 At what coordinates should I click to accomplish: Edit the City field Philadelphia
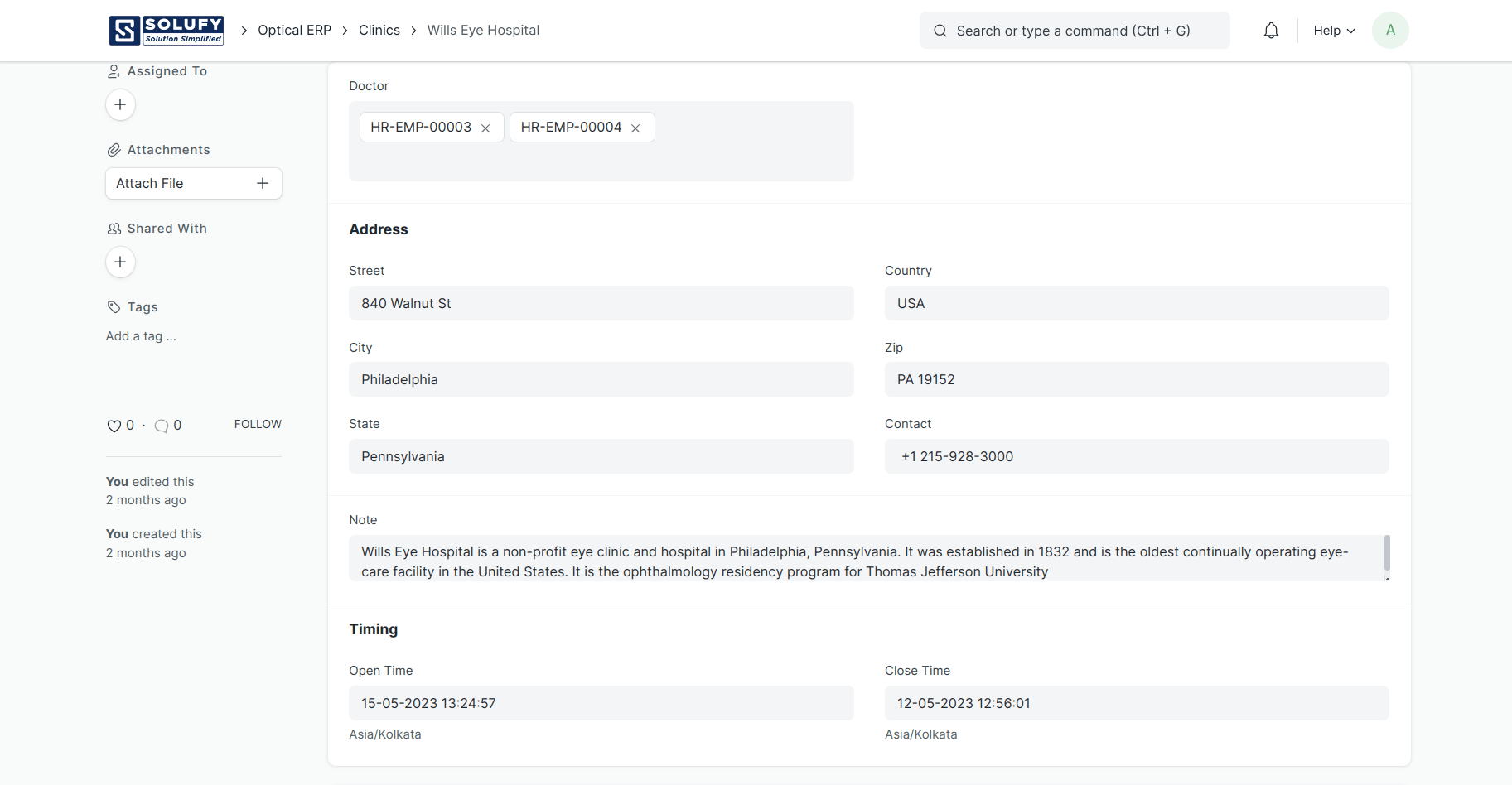pos(601,379)
